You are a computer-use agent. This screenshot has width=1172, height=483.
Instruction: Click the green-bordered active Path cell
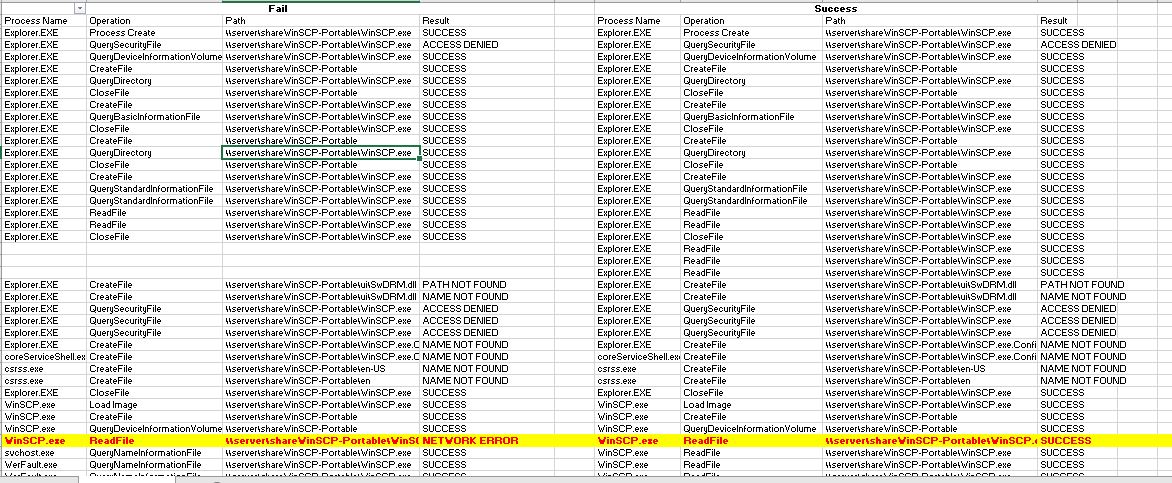pyautogui.click(x=320, y=153)
